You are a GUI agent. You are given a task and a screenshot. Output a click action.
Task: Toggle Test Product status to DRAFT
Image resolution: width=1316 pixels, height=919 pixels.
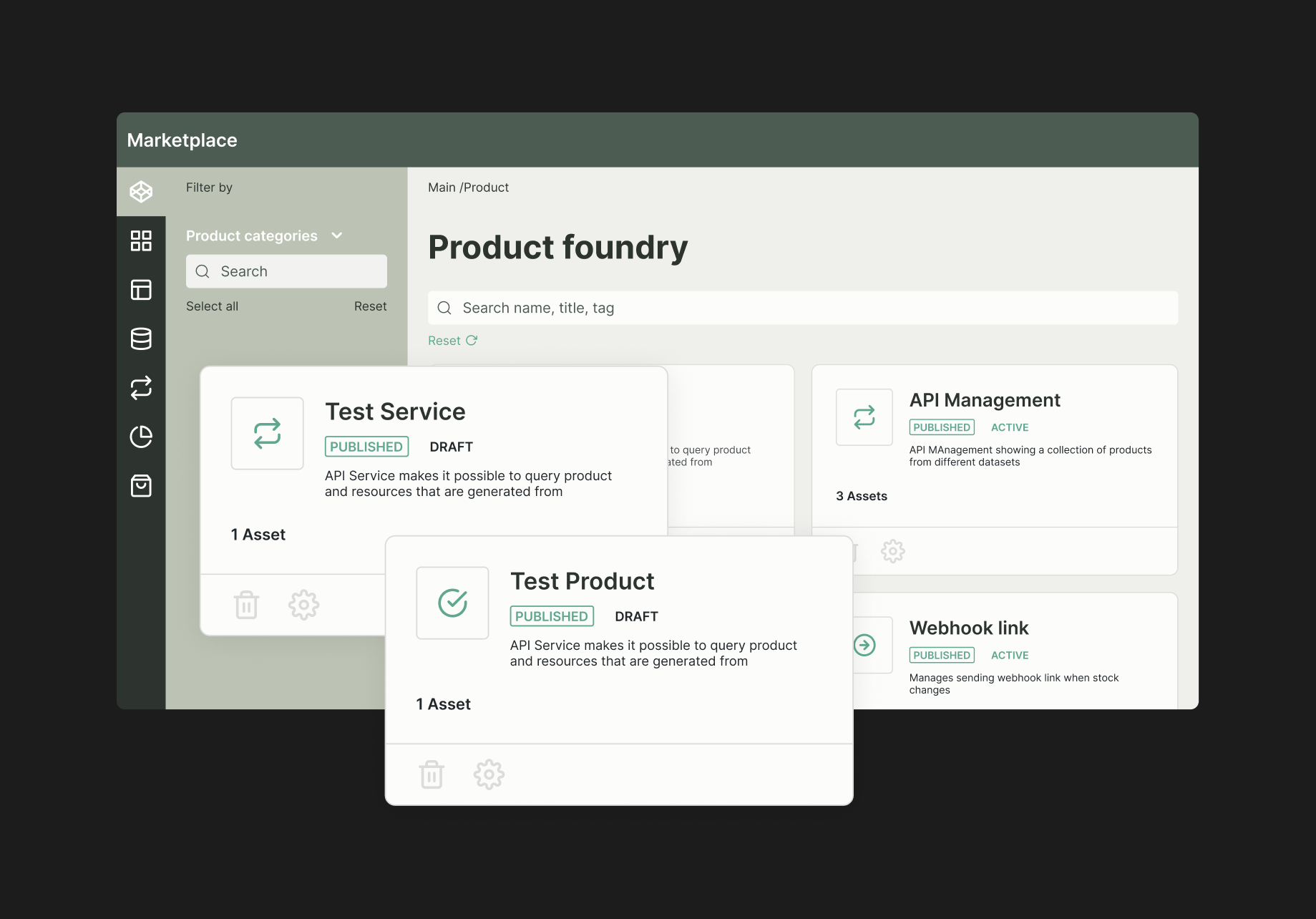[635, 616]
